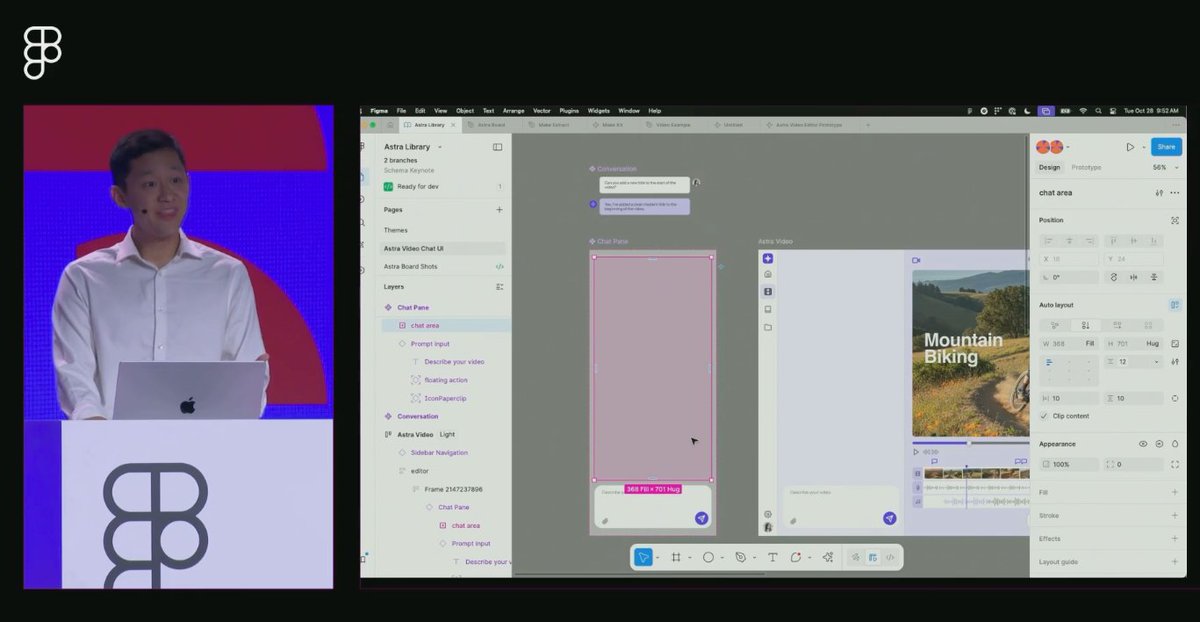Click the horizontal padding 10 field
Image resolution: width=1200 pixels, height=622 pixels.
click(x=1069, y=398)
